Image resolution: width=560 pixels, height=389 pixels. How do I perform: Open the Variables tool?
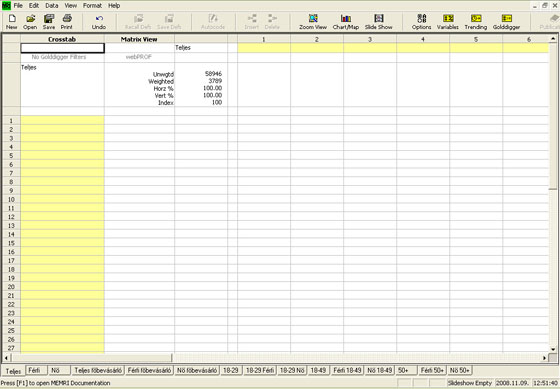coord(448,21)
